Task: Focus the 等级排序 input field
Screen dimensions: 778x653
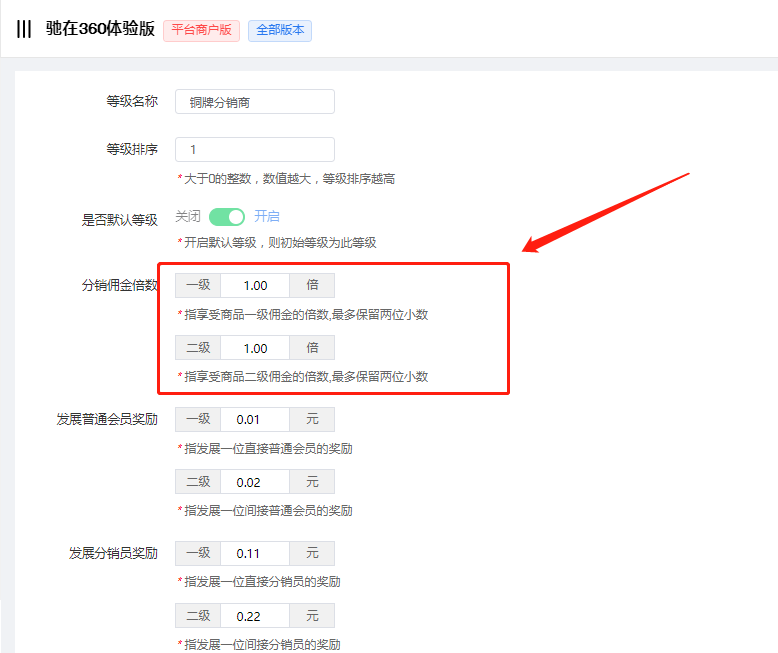Action: [x=255, y=149]
